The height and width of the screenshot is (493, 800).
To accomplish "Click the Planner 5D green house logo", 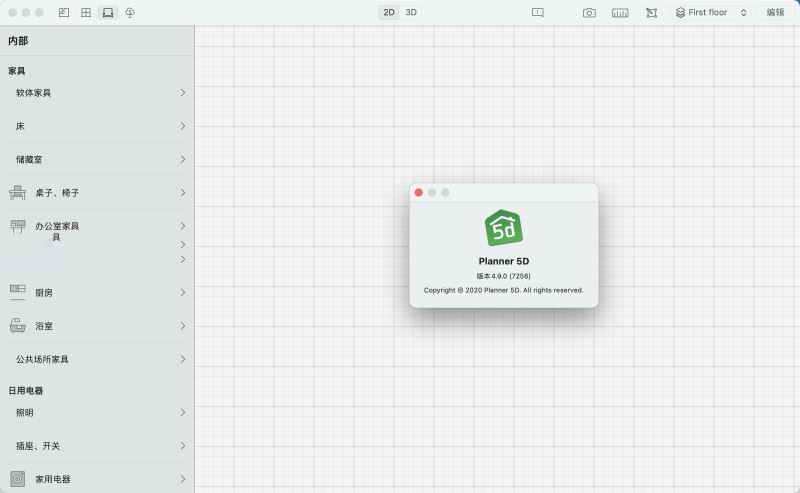I will tap(504, 228).
